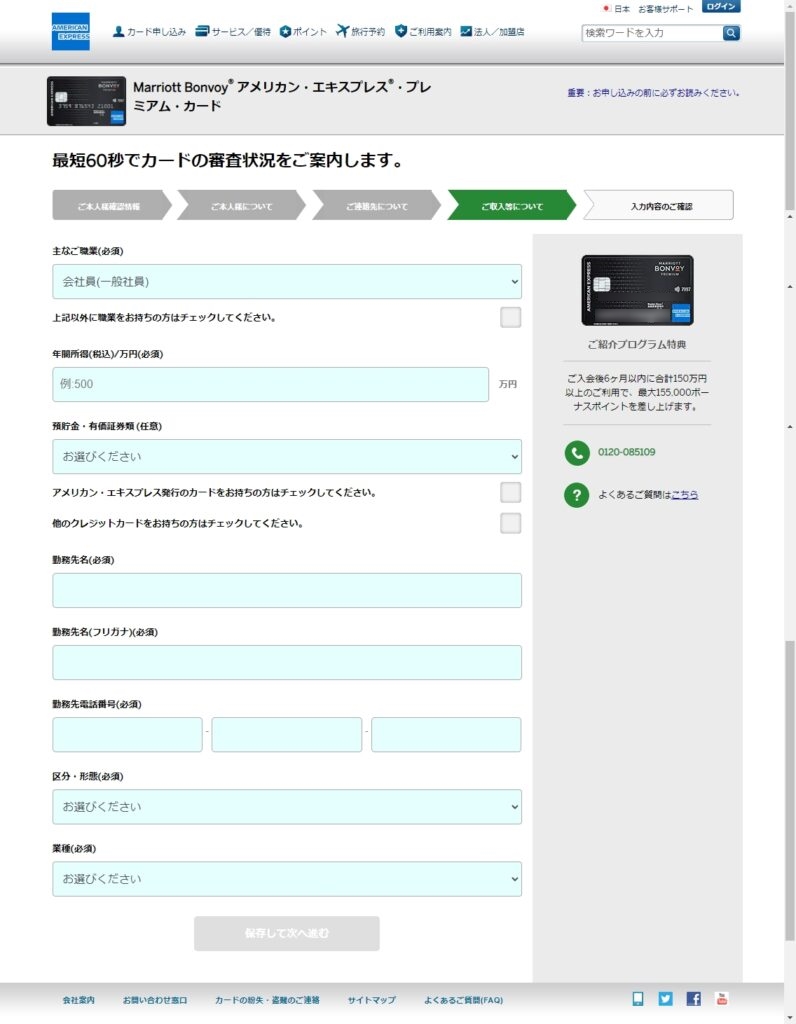The height and width of the screenshot is (1024, 796).
Task: Focus the 年間所得 input field
Action: coord(270,384)
